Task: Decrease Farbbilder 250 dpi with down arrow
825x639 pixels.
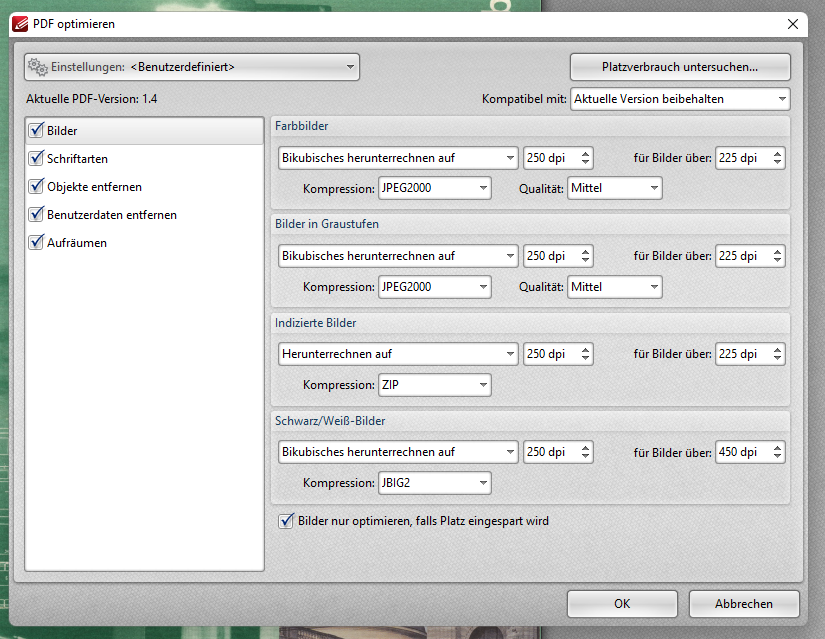Action: pyautogui.click(x=586, y=162)
